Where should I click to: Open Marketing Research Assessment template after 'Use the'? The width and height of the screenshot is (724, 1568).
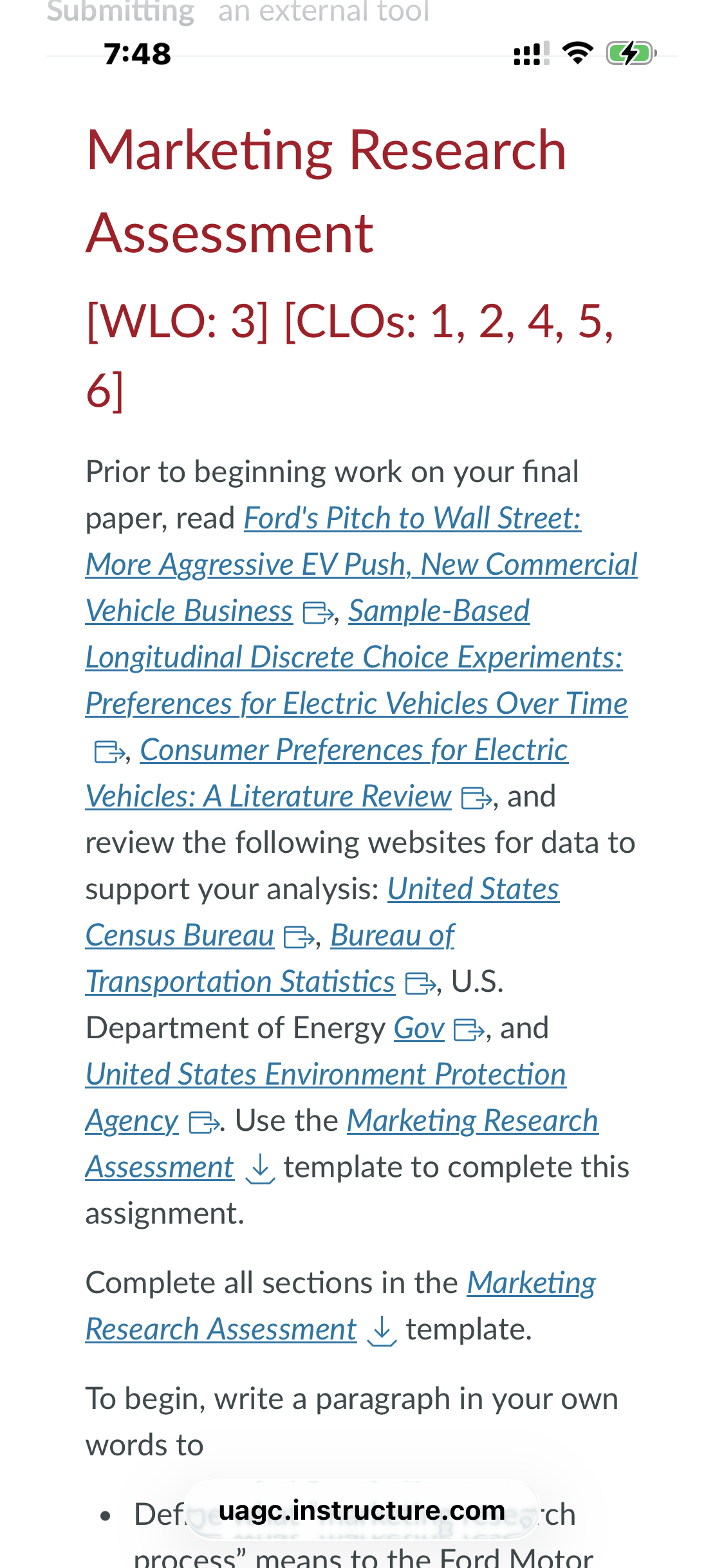click(x=342, y=1144)
